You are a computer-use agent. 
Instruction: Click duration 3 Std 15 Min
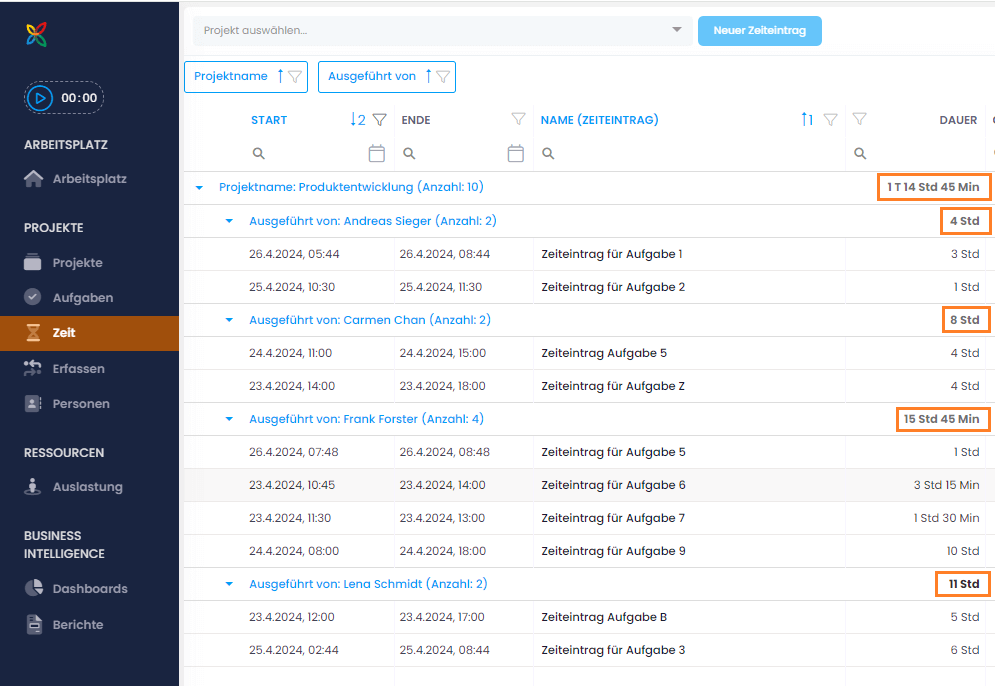click(x=946, y=485)
